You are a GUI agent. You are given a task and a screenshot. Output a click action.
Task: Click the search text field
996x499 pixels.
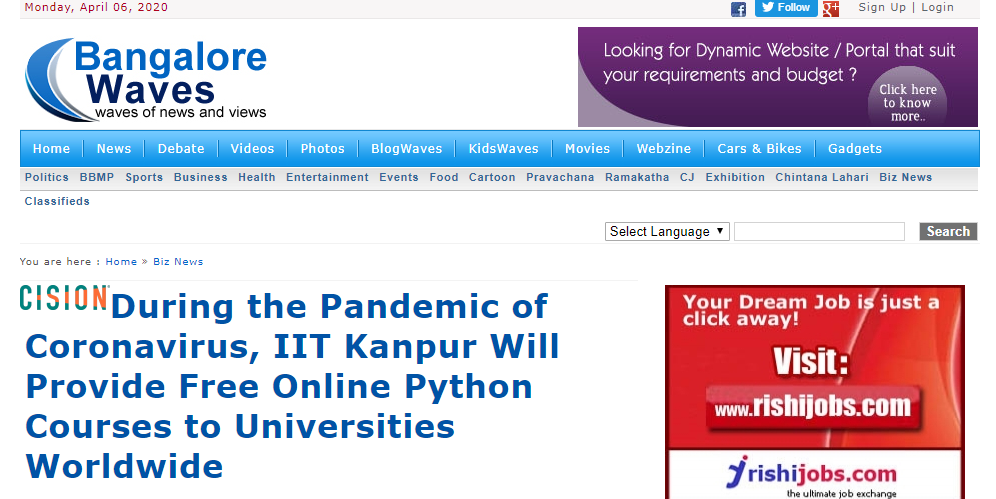tap(819, 231)
